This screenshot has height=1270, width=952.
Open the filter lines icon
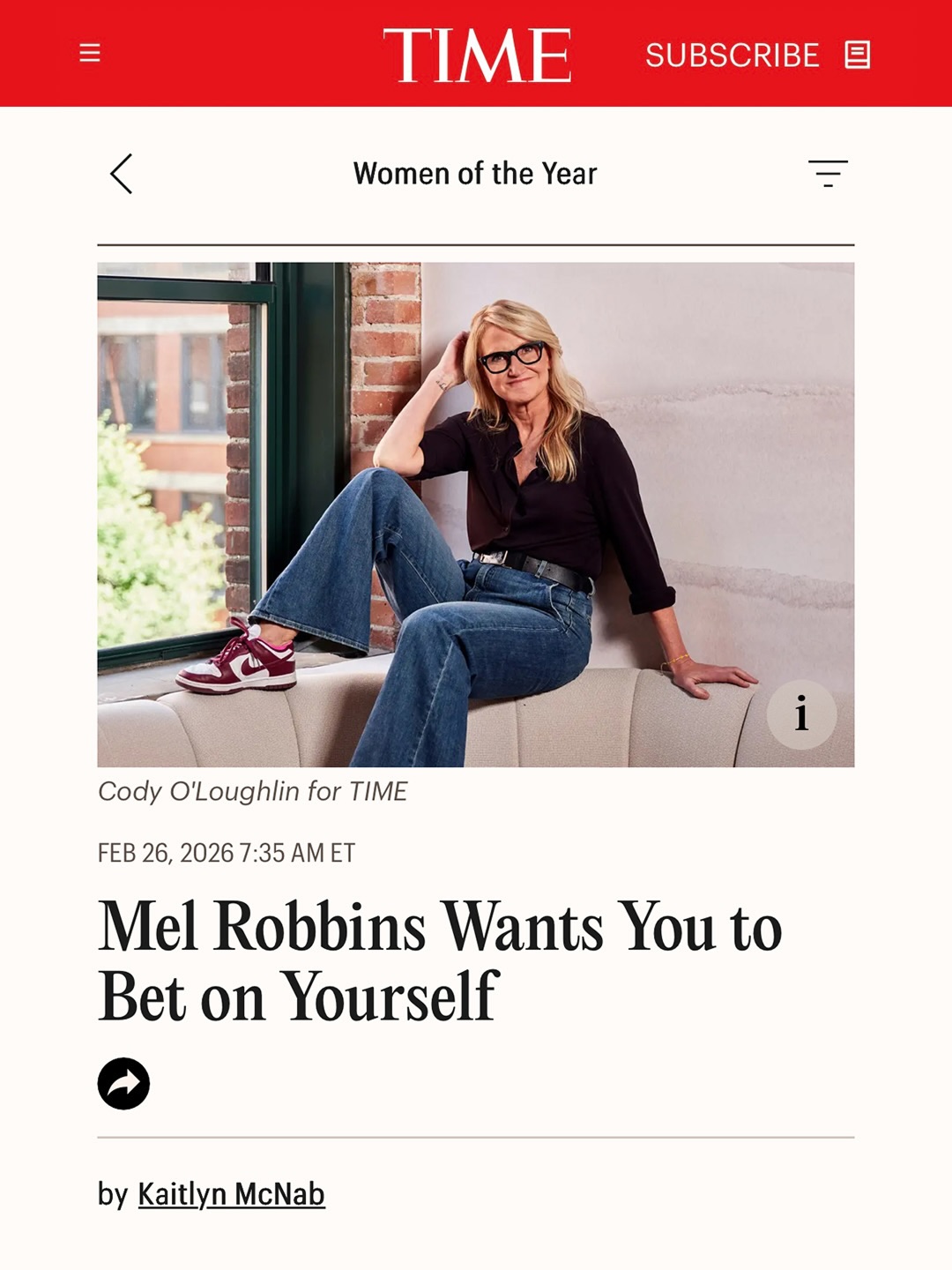tap(828, 173)
